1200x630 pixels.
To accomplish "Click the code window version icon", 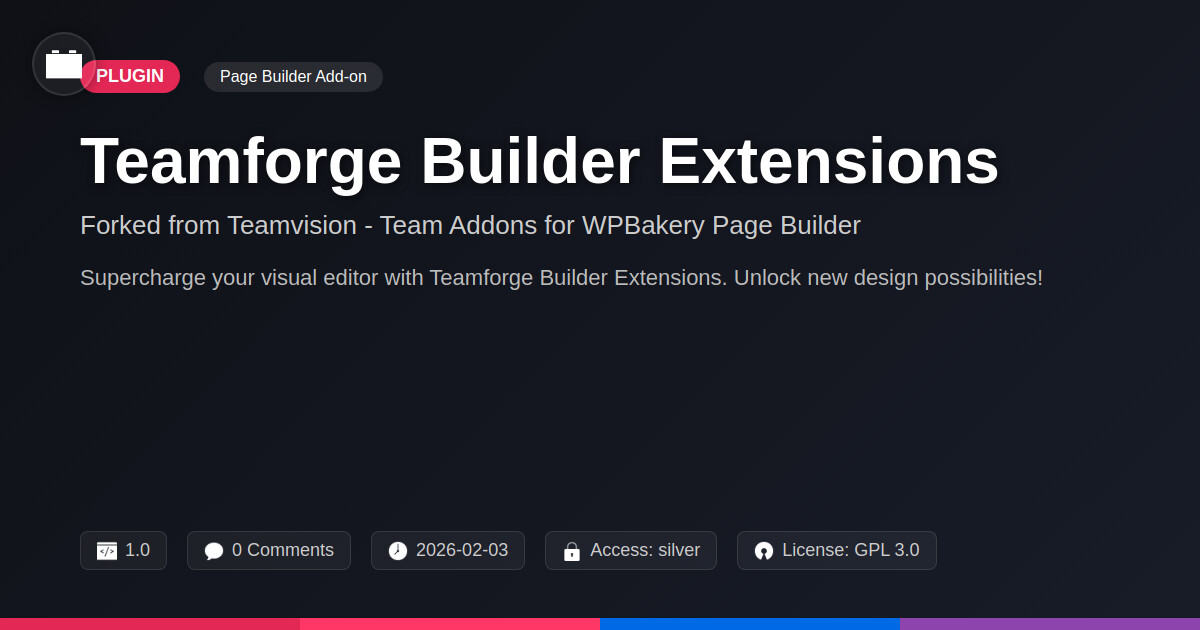I will click(107, 551).
